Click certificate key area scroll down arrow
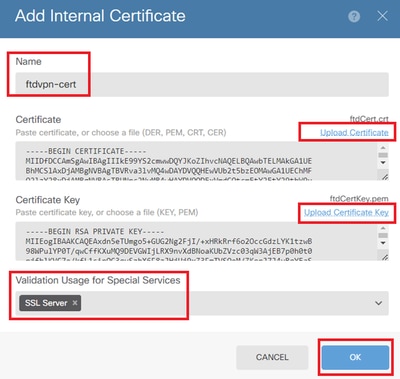This screenshot has width=400, height=379. tap(383, 243)
